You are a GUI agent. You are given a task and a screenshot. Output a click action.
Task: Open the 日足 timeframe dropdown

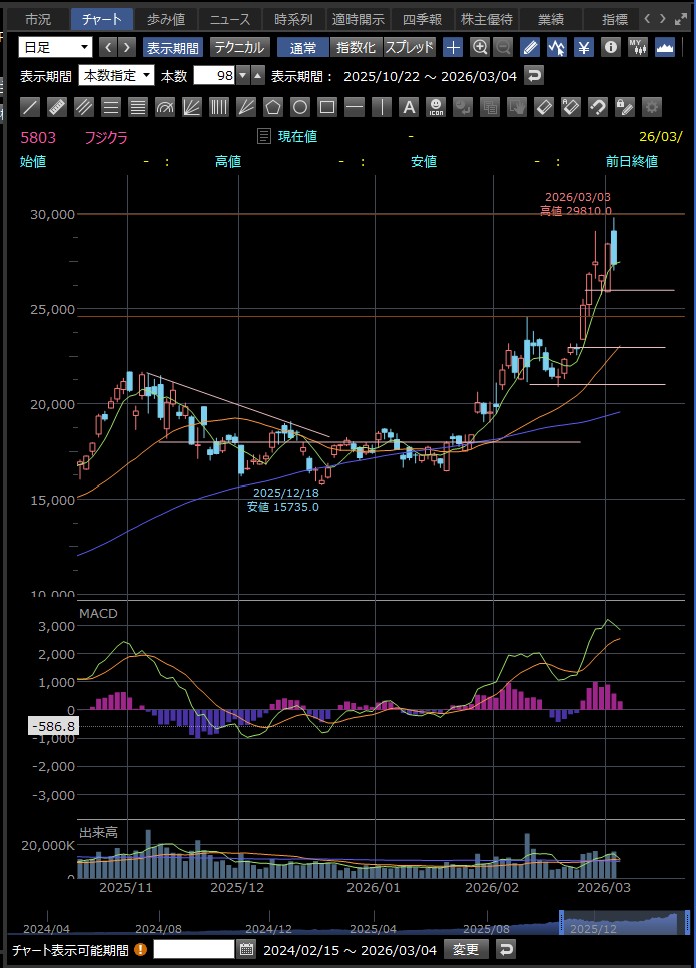click(56, 47)
